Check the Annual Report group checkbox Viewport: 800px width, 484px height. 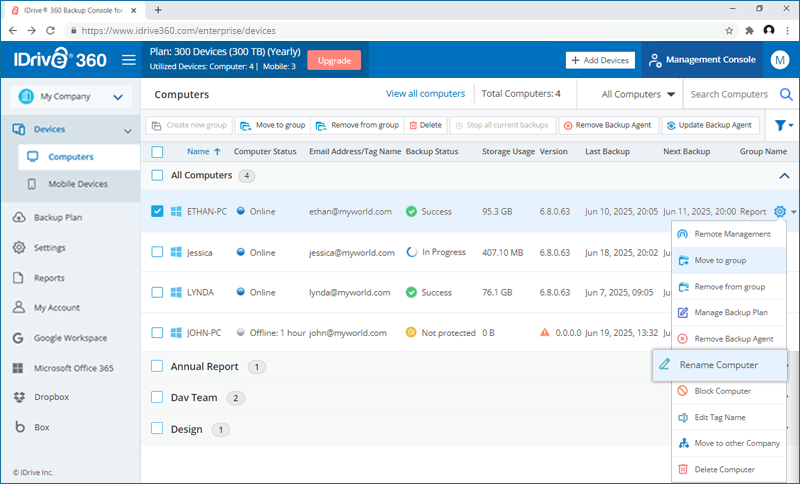coord(157,367)
